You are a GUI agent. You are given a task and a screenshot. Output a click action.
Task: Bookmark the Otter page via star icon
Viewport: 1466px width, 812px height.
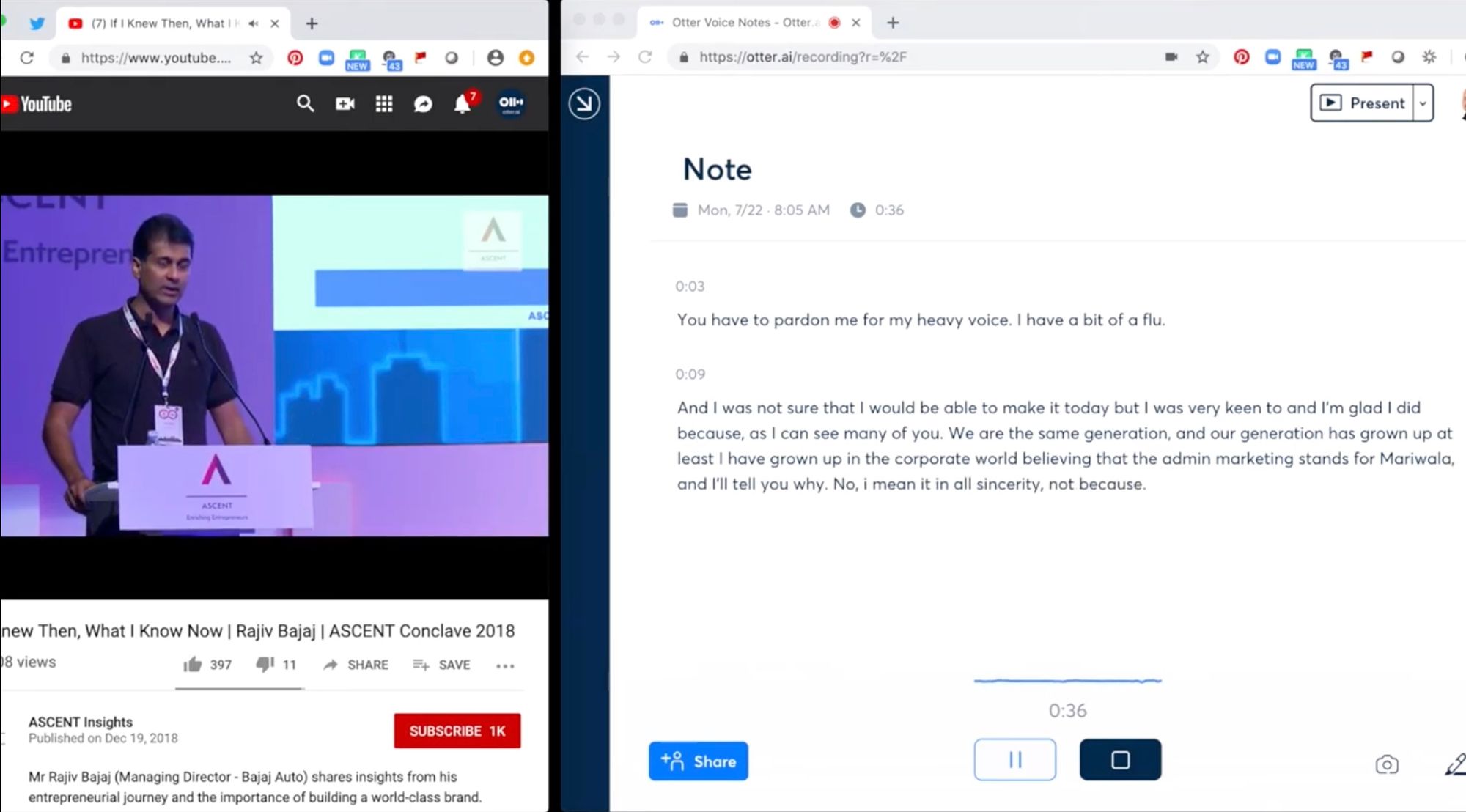click(x=1202, y=56)
